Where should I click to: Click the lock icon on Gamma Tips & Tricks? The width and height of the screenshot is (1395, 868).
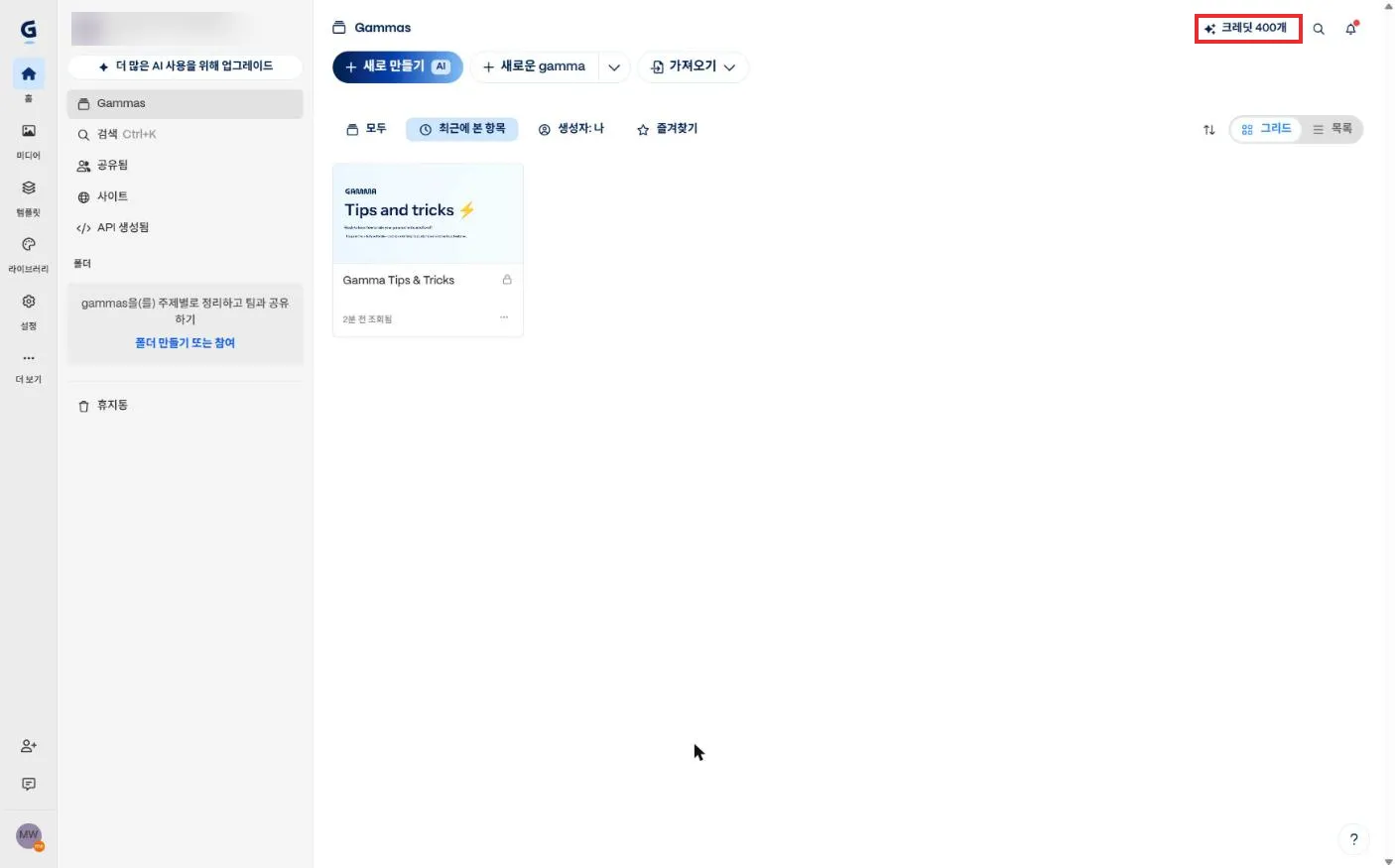(x=507, y=280)
